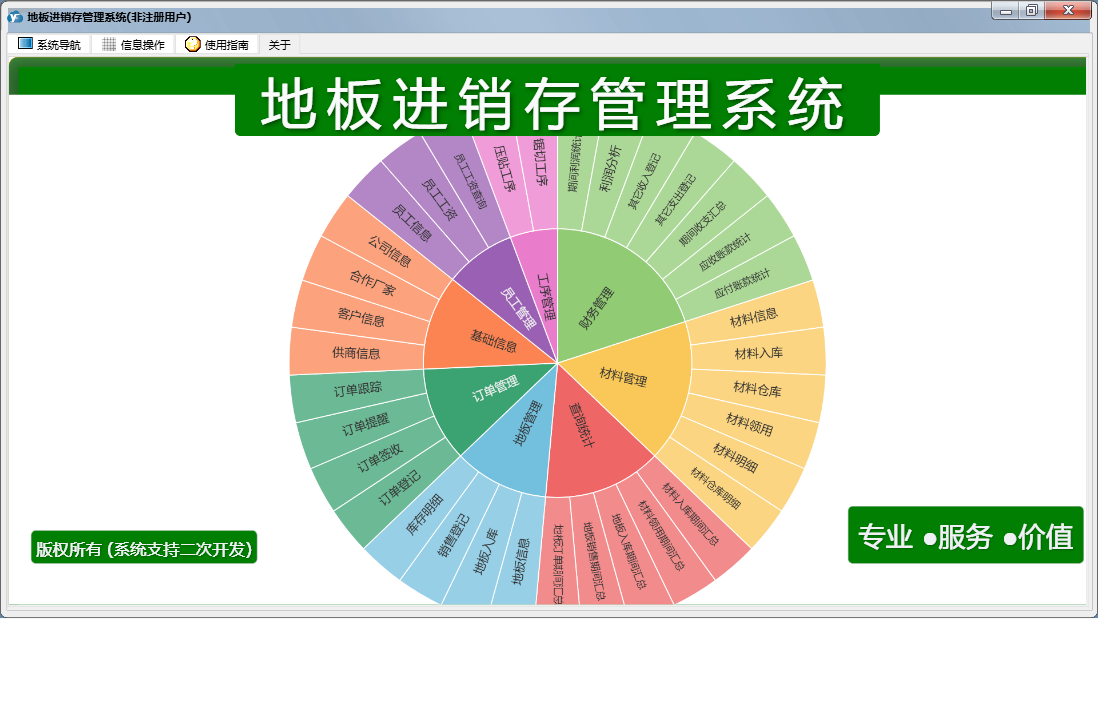Open the 客户信息 segment

361,317
